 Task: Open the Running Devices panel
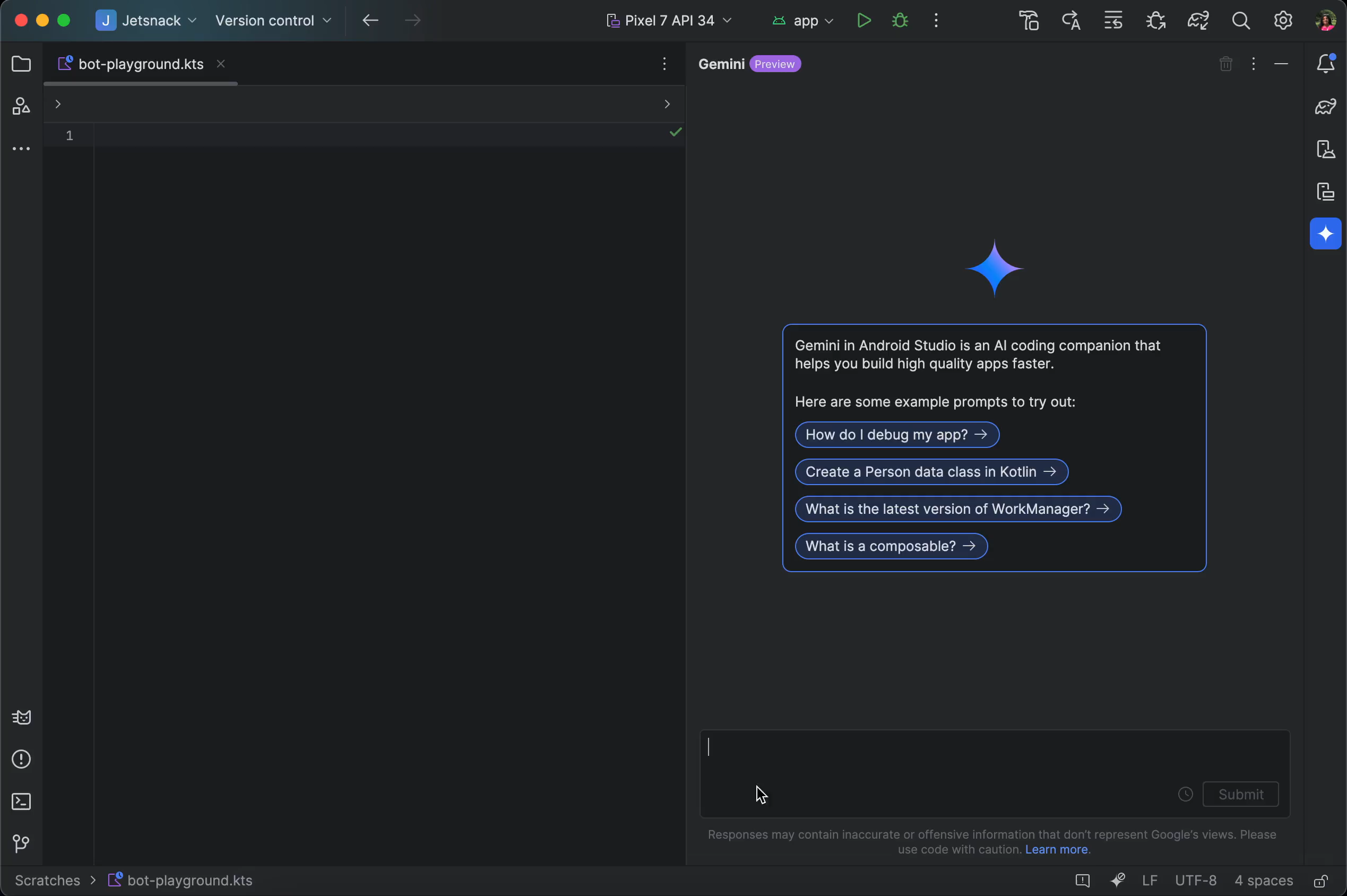pos(1325,192)
